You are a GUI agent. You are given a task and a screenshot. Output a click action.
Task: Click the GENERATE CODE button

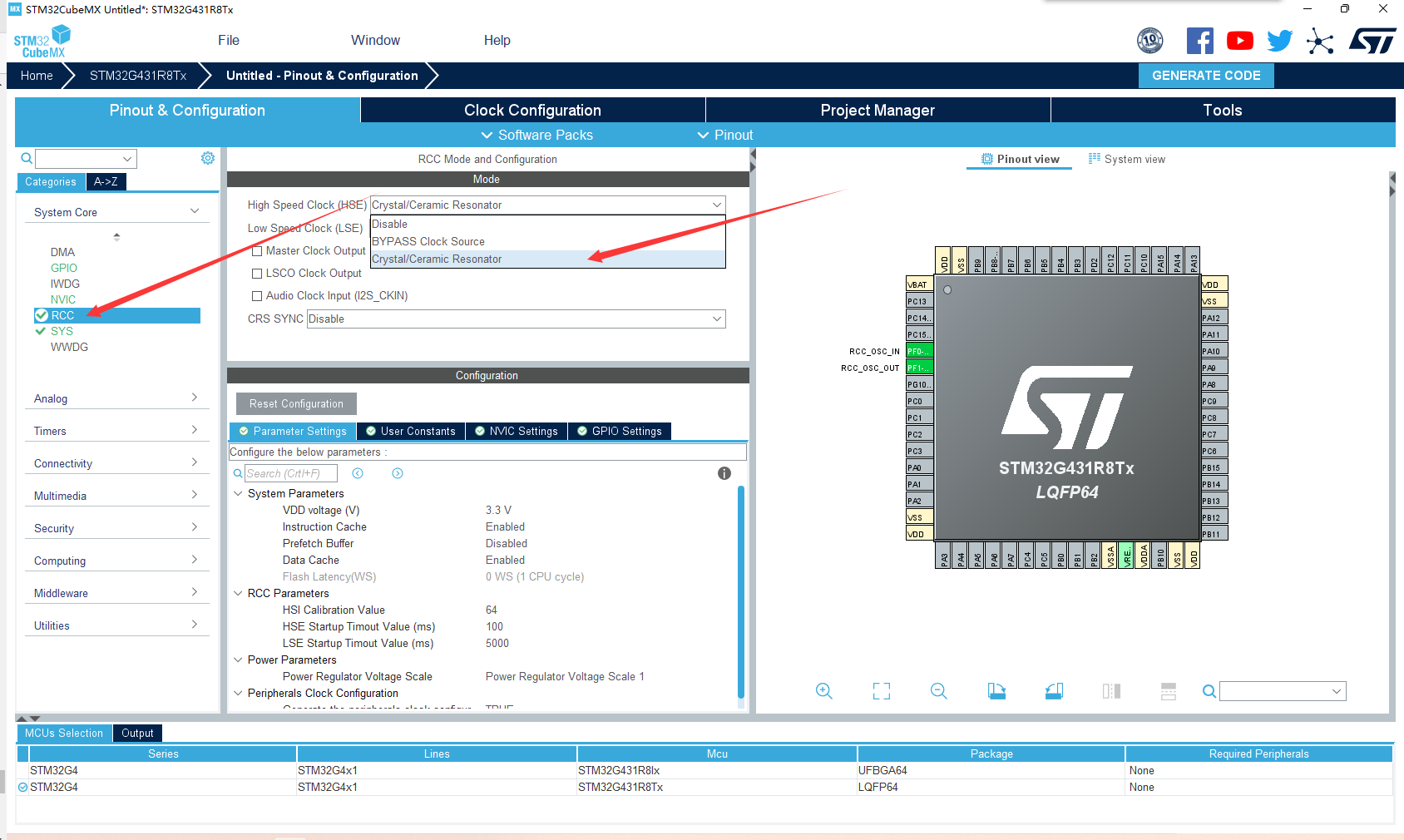coord(1206,75)
